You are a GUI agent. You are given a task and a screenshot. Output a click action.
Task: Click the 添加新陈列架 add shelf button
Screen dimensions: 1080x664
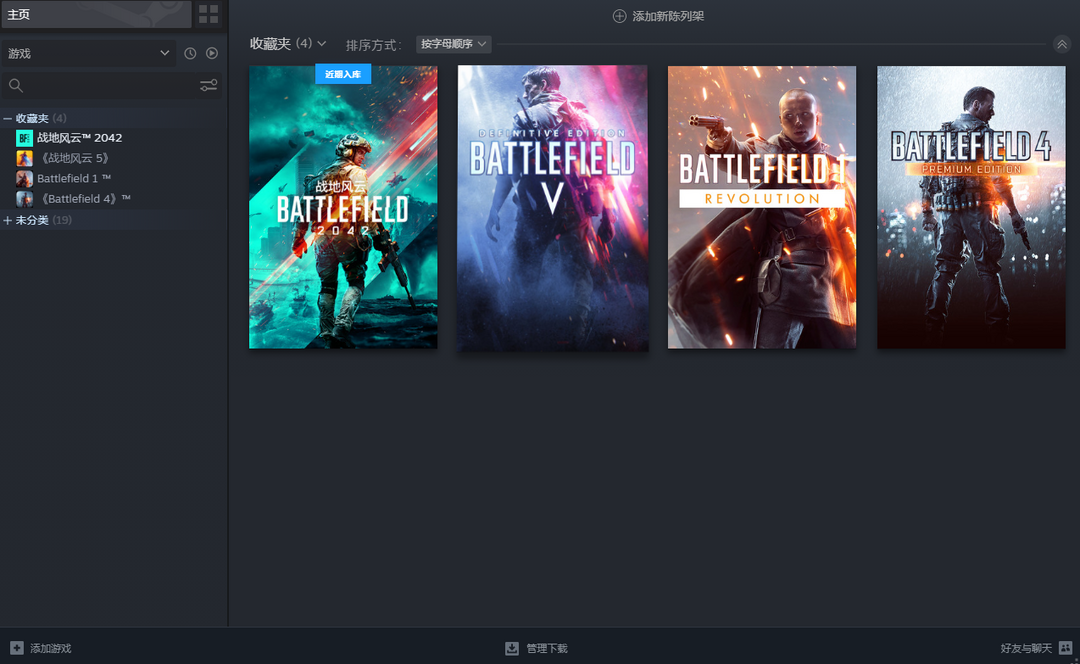pyautogui.click(x=658, y=16)
